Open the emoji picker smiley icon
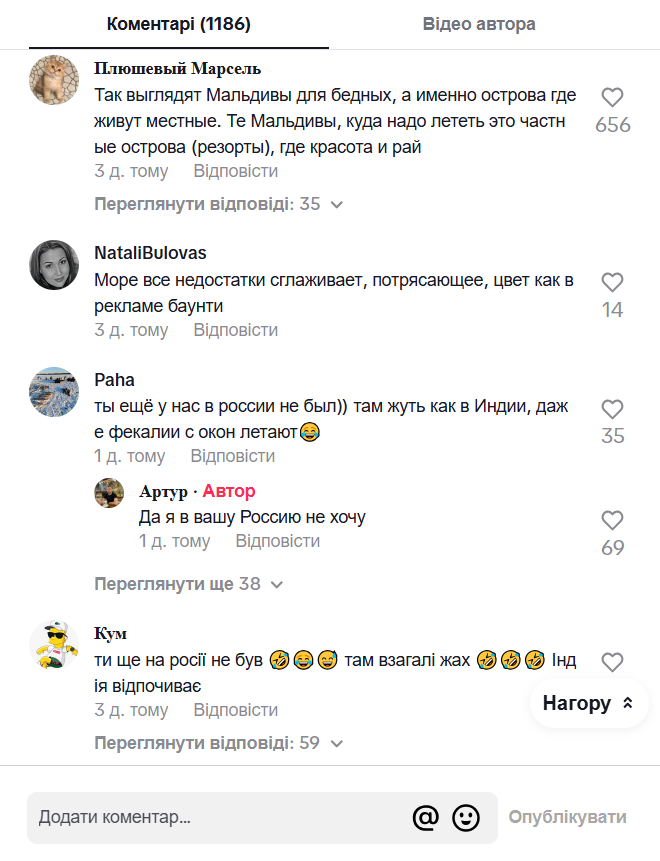Viewport: 660px width, 861px height. tap(466, 817)
